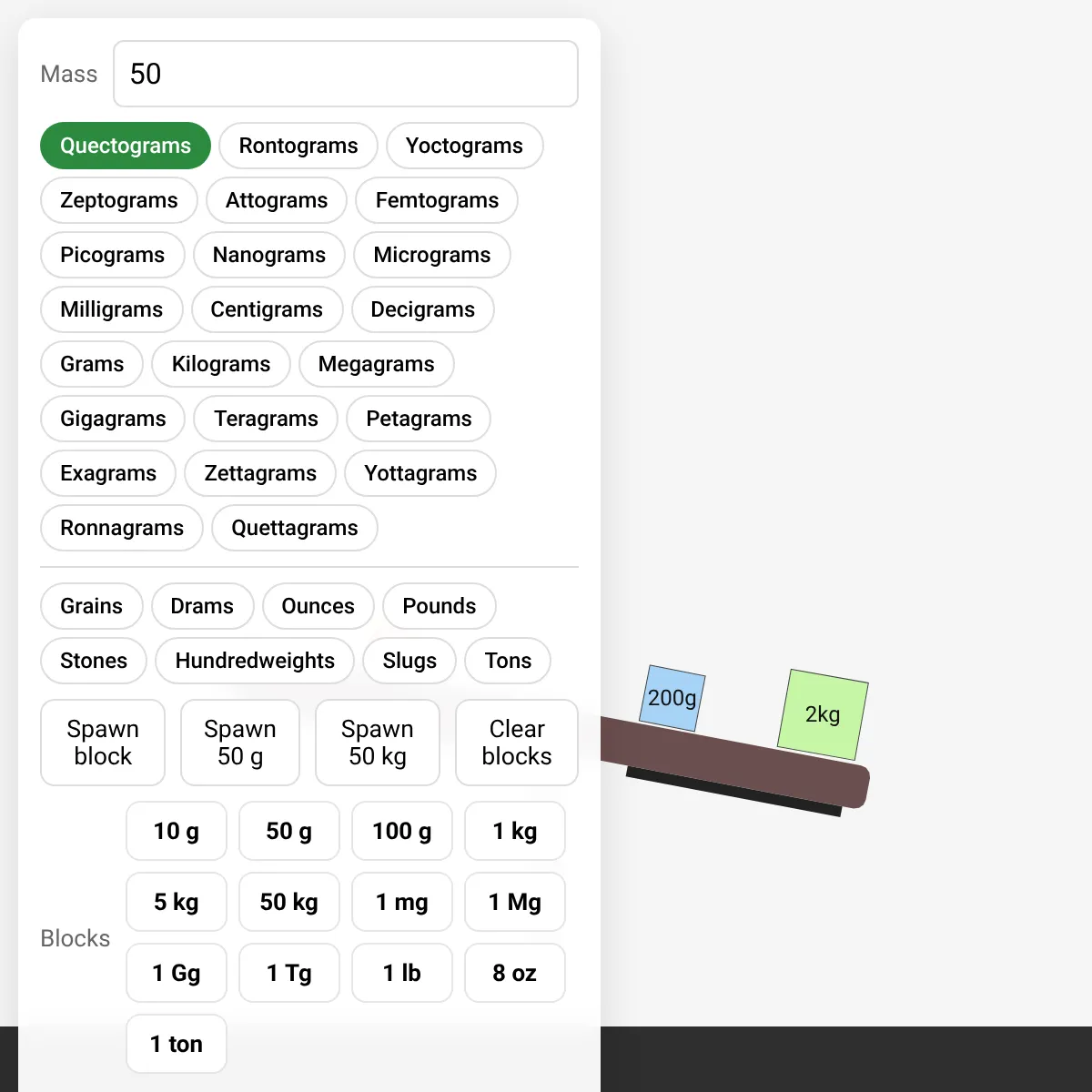Add a 1 Mg block preset
Image resolution: width=1092 pixels, height=1092 pixels.
tap(515, 902)
